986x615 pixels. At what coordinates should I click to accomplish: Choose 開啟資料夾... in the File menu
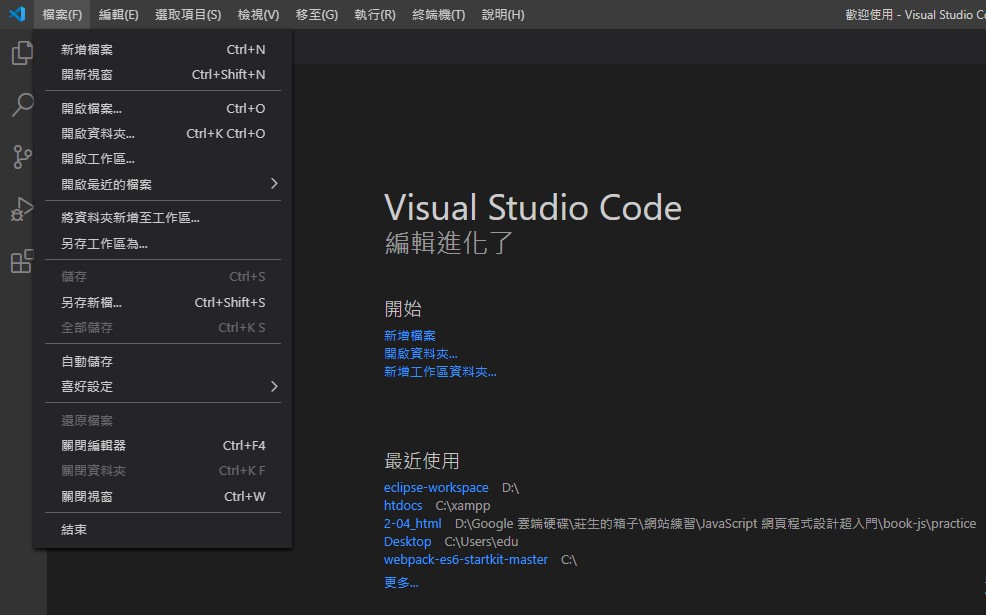[x=163, y=134]
